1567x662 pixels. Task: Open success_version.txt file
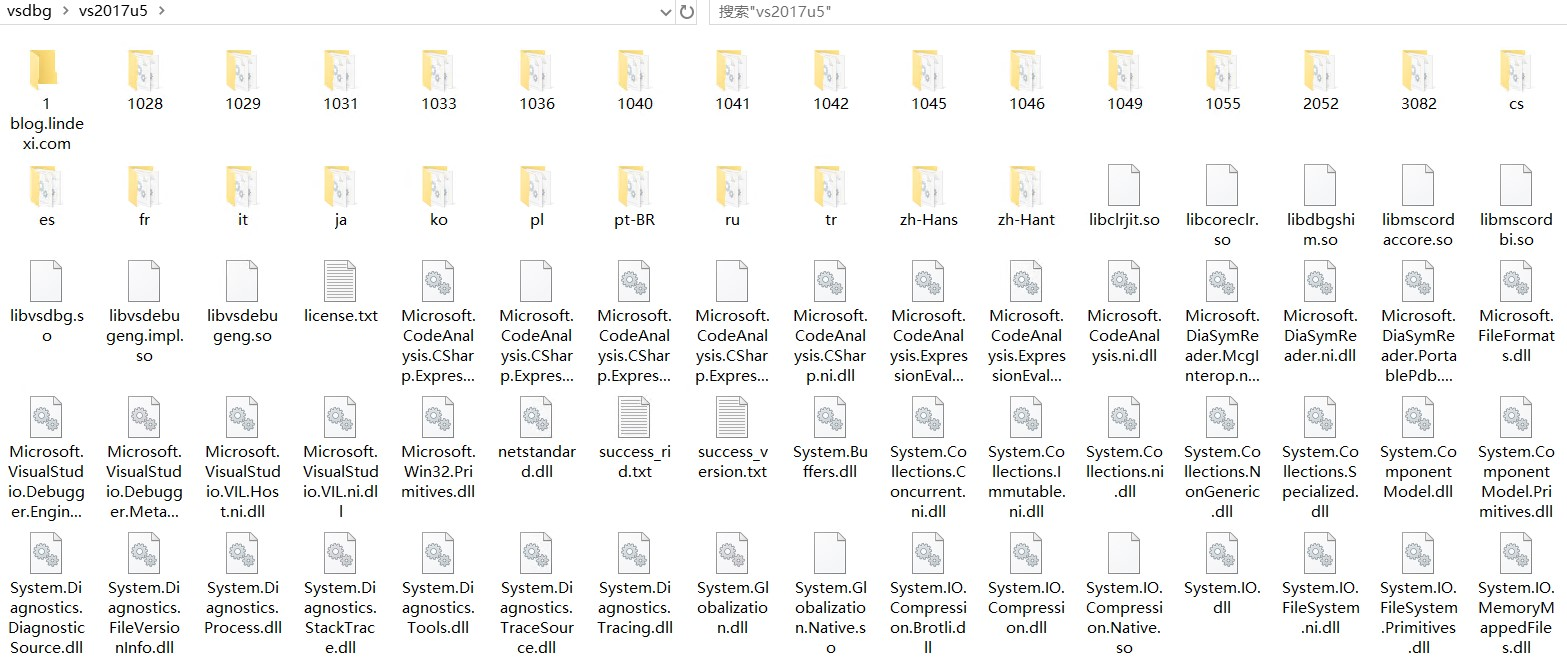click(x=733, y=438)
